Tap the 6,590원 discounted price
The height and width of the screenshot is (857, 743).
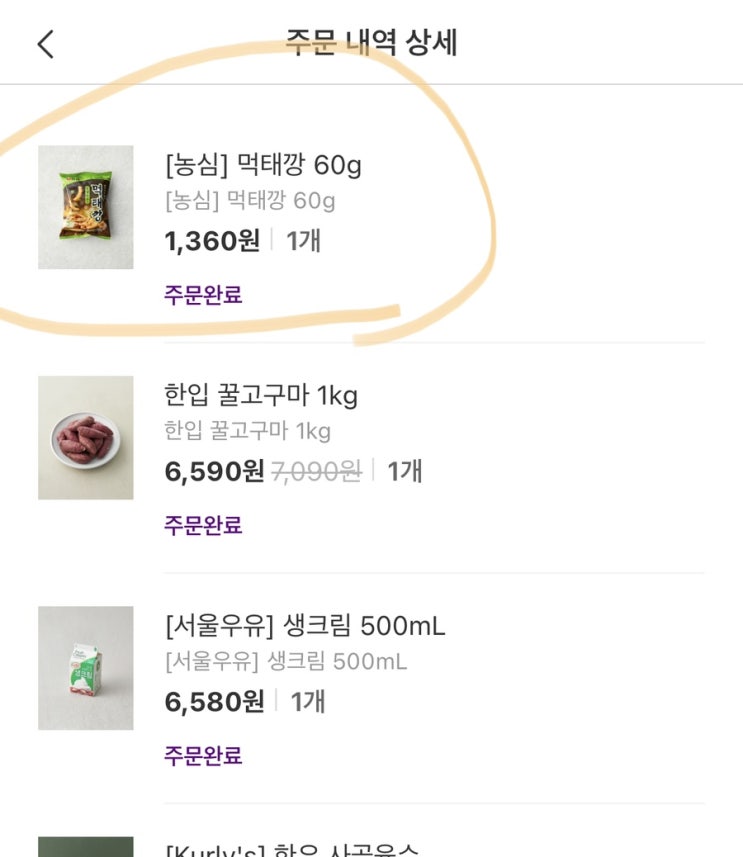click(x=214, y=471)
